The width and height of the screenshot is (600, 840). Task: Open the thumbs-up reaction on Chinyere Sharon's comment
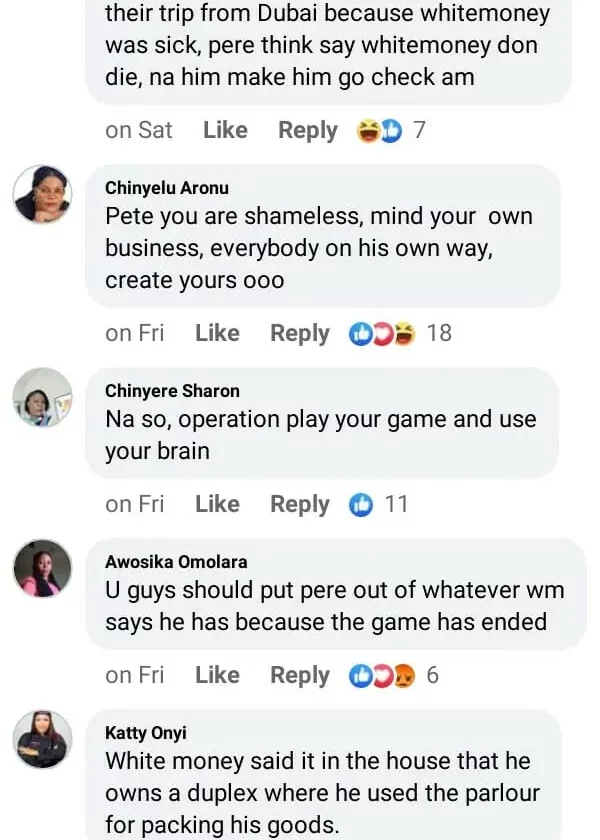coord(361,505)
